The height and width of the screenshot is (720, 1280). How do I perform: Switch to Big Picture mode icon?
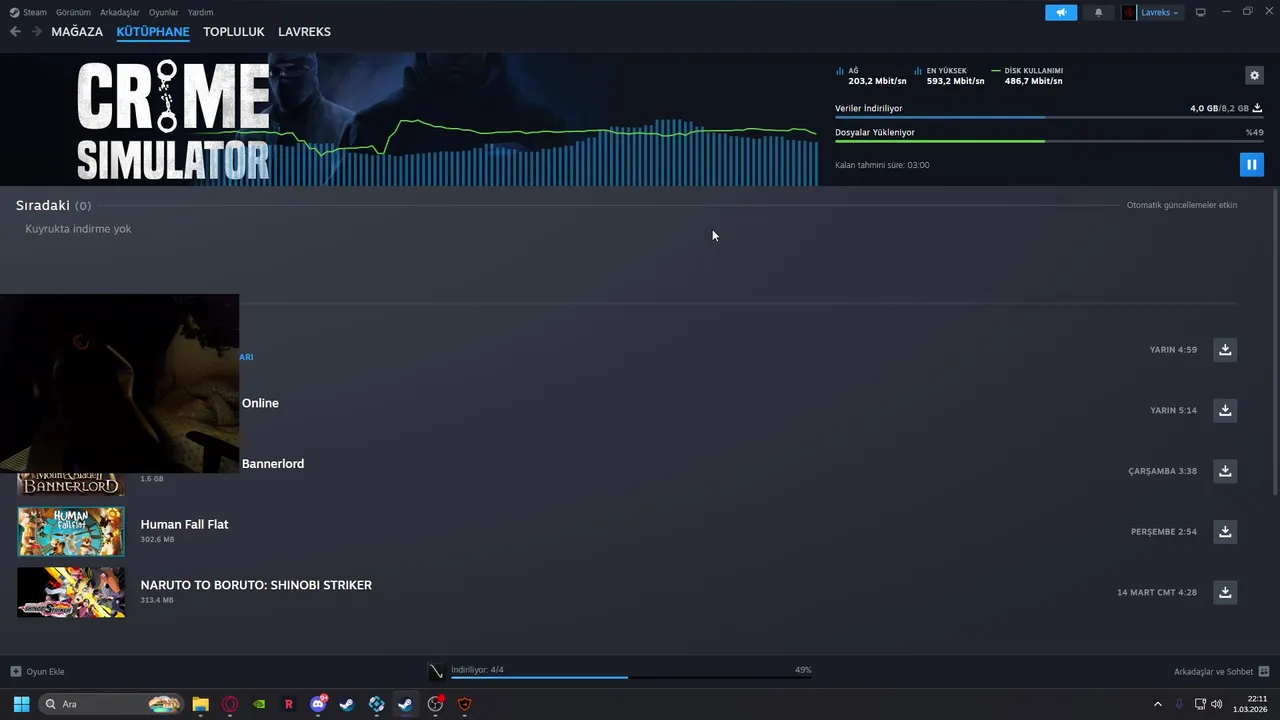coord(1201,12)
